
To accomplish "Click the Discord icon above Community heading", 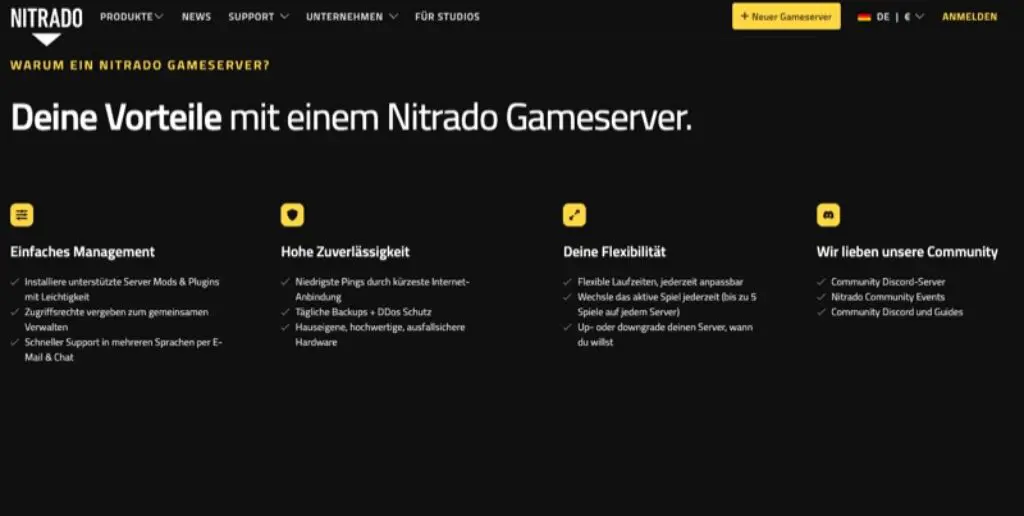I will (x=828, y=215).
